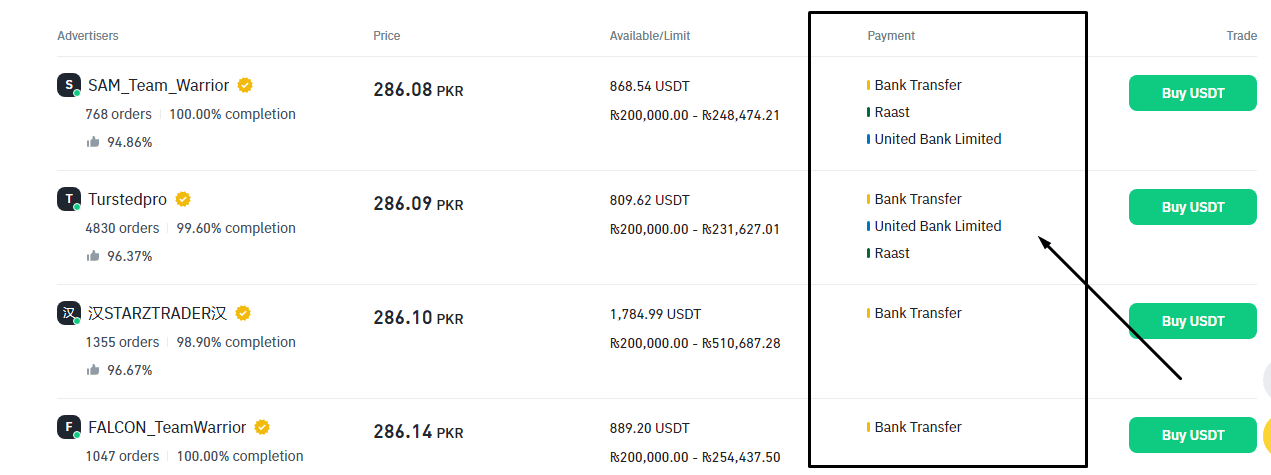Buy USDT at 286.08 PKR
Viewport: 1271px width, 475px height.
(1192, 93)
